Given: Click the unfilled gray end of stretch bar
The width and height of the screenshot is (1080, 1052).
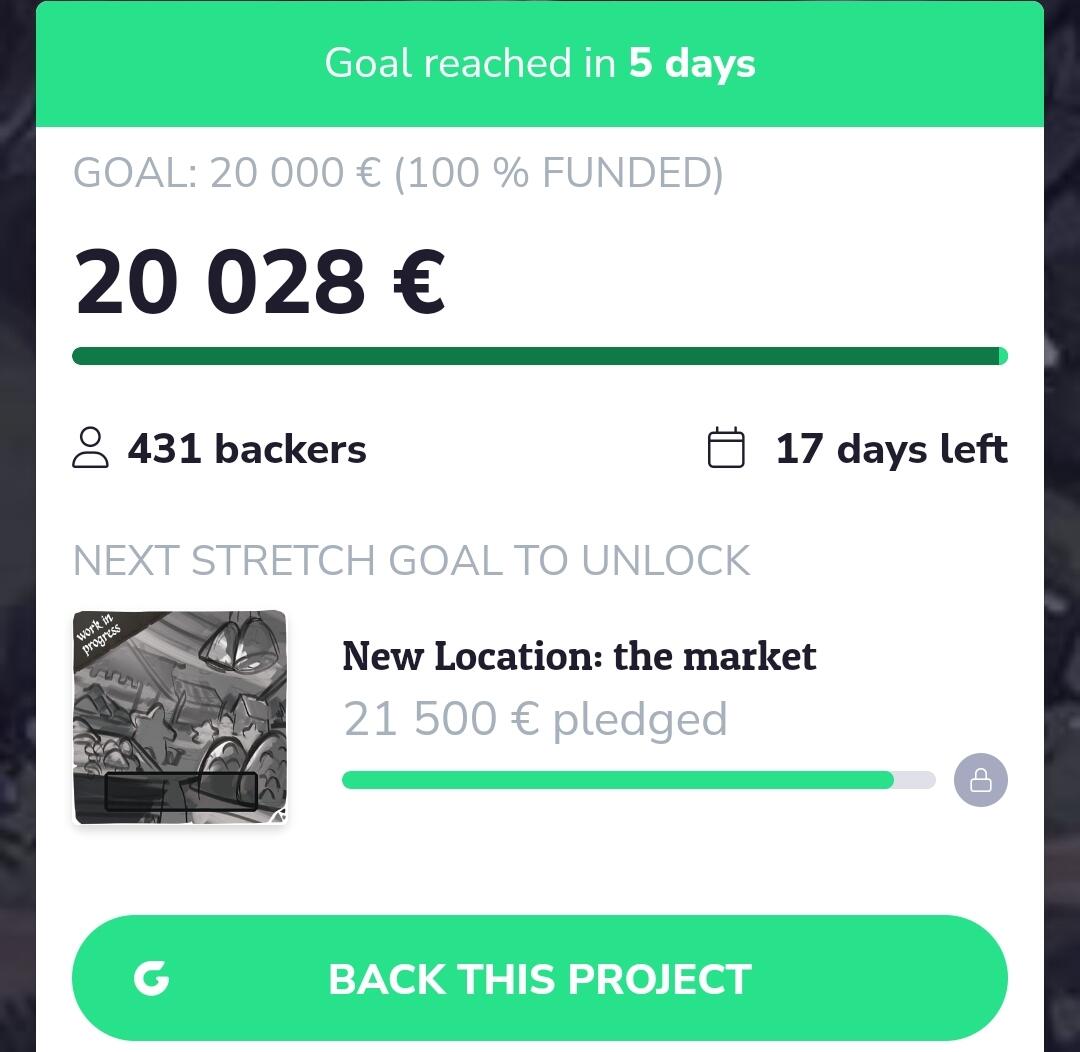Looking at the screenshot, I should pyautogui.click(x=915, y=781).
